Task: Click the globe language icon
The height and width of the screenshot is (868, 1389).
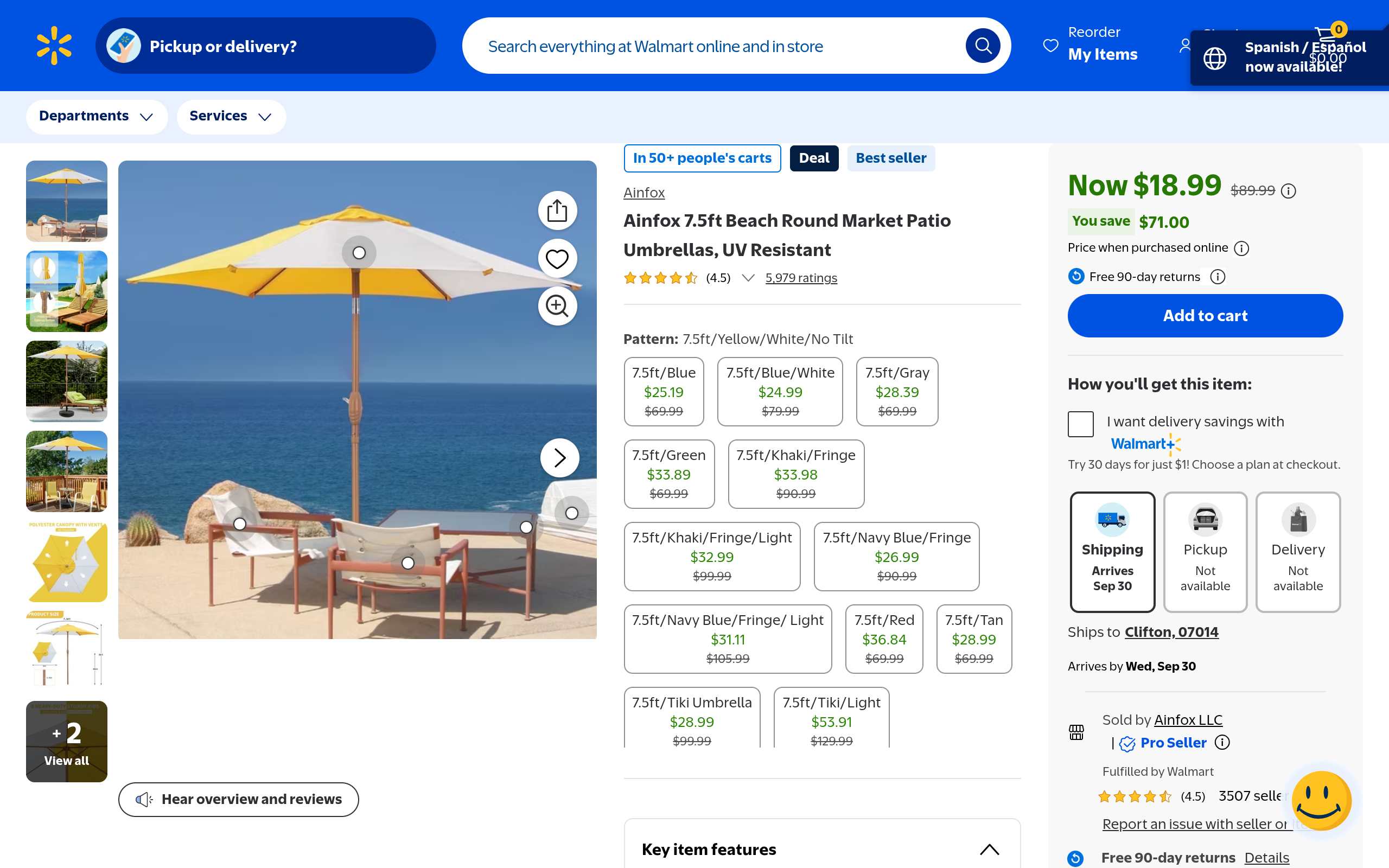Action: 1214,58
